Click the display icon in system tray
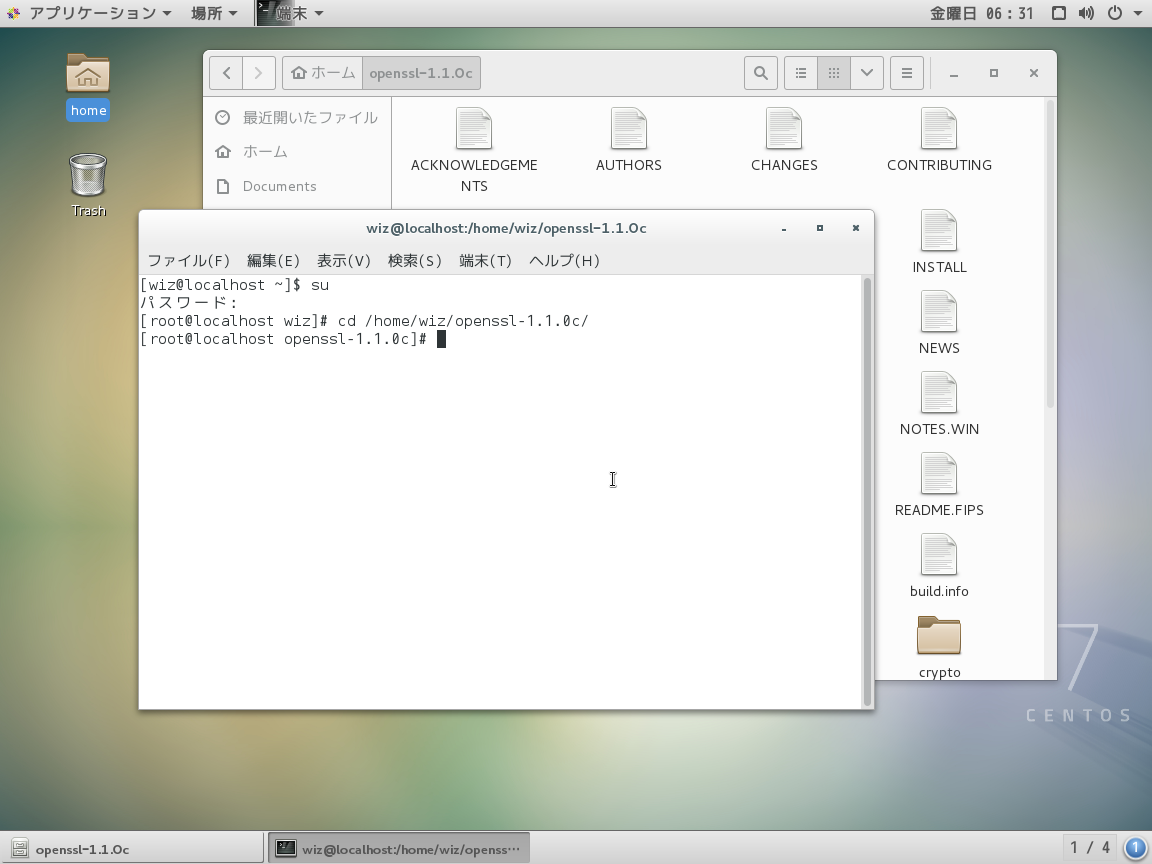Image resolution: width=1152 pixels, height=864 pixels. point(1059,13)
